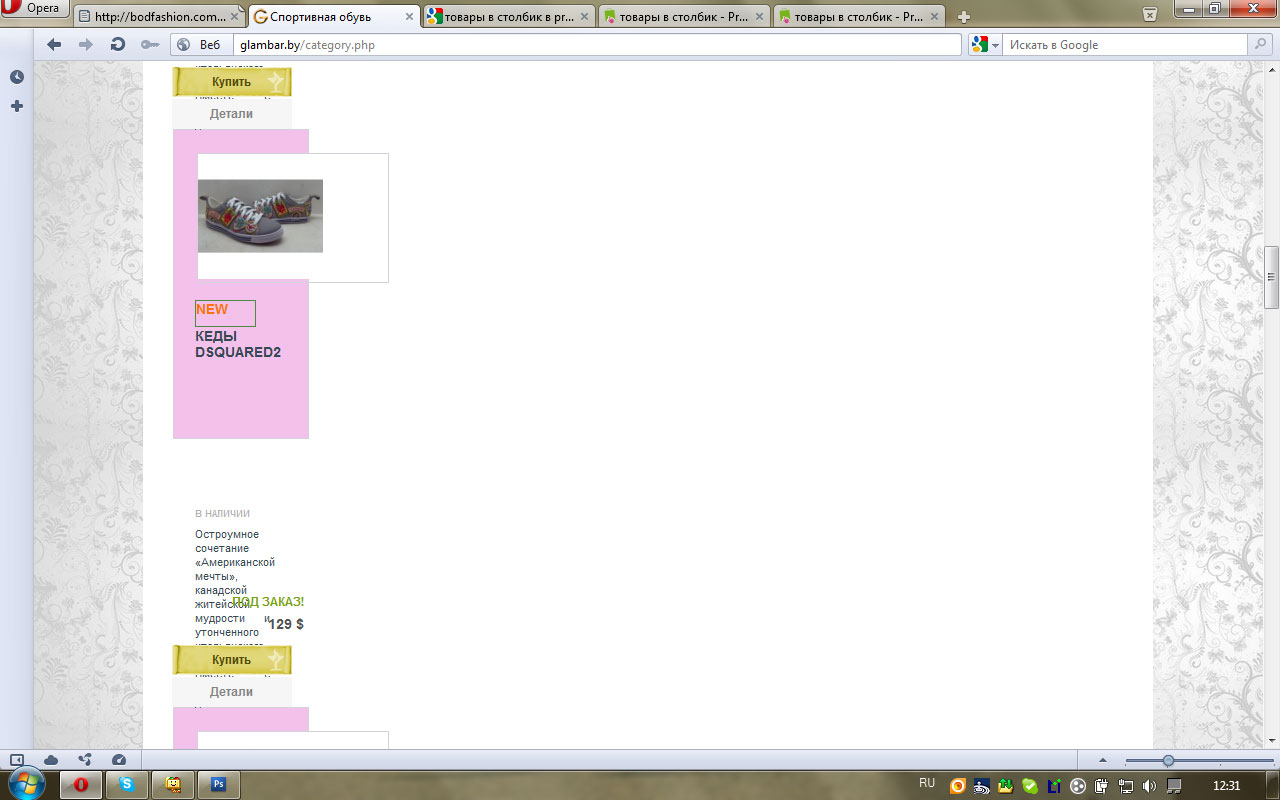Click the green checkmark tray icon

[x=1029, y=786]
